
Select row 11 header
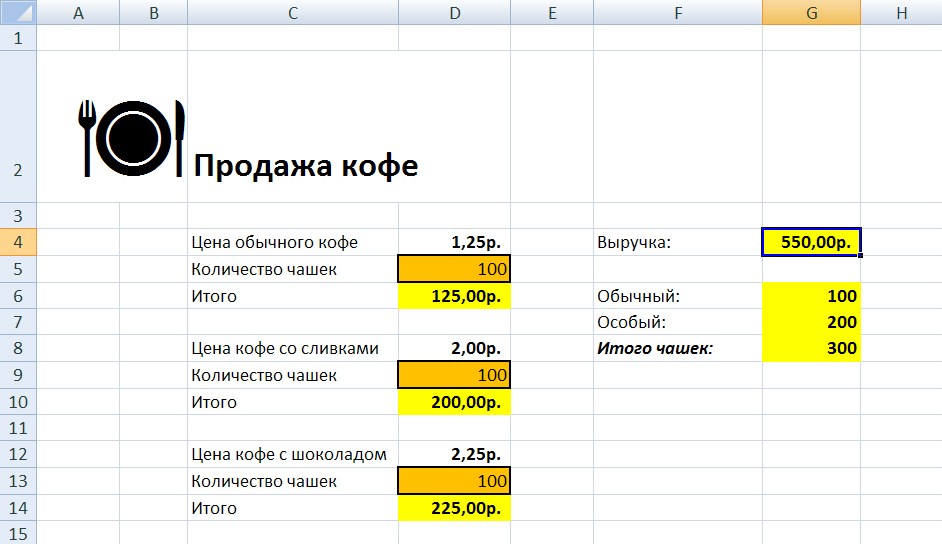pyautogui.click(x=18, y=428)
